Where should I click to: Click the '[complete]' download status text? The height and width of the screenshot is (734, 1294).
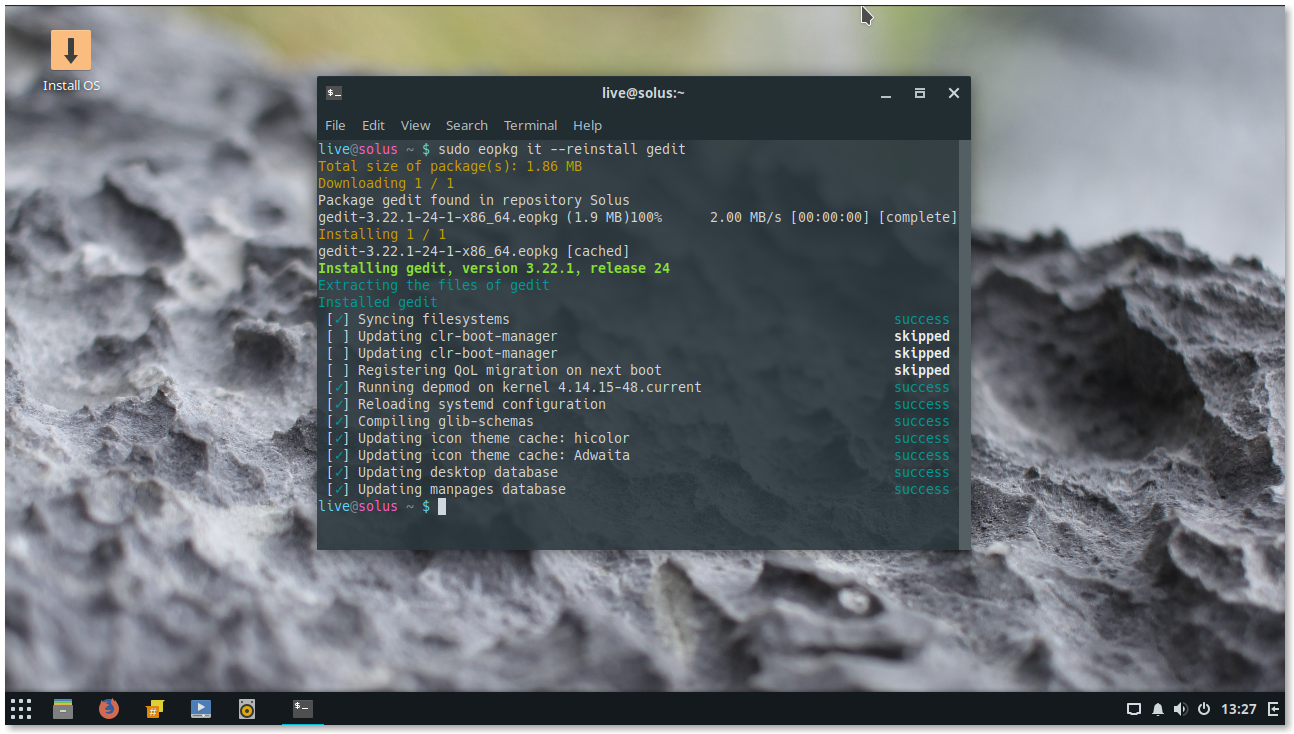pyautogui.click(x=918, y=217)
